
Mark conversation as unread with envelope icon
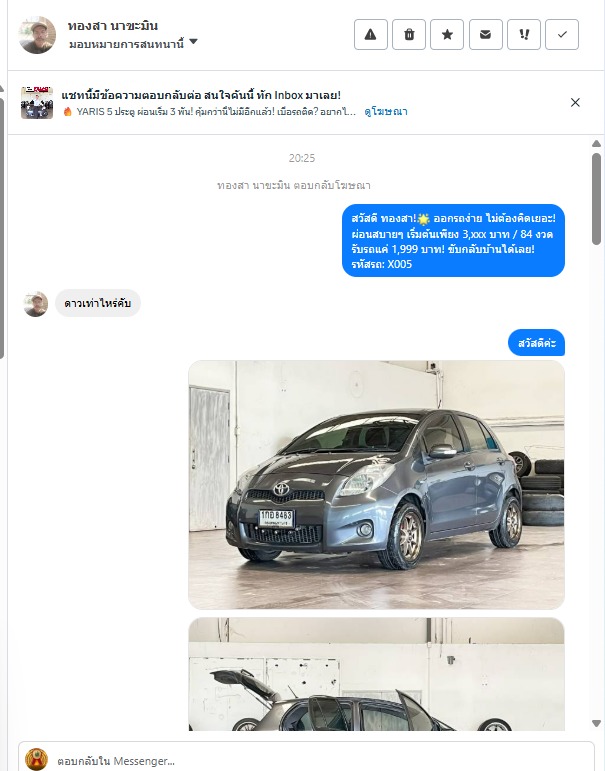485,34
